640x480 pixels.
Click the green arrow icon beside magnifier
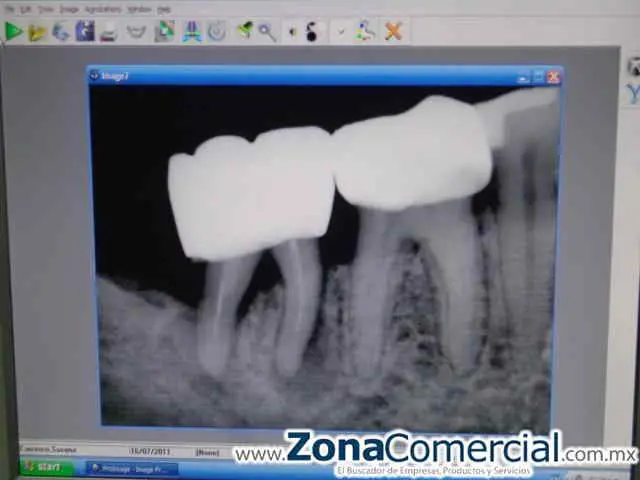[x=245, y=31]
